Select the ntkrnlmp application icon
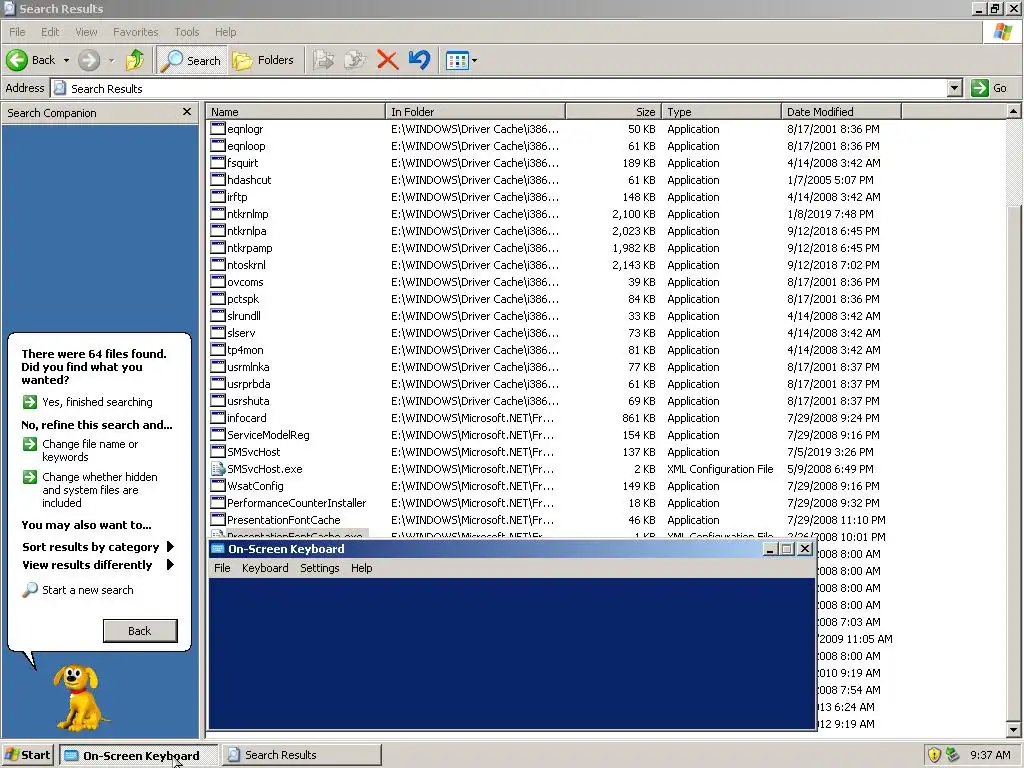 coord(217,214)
